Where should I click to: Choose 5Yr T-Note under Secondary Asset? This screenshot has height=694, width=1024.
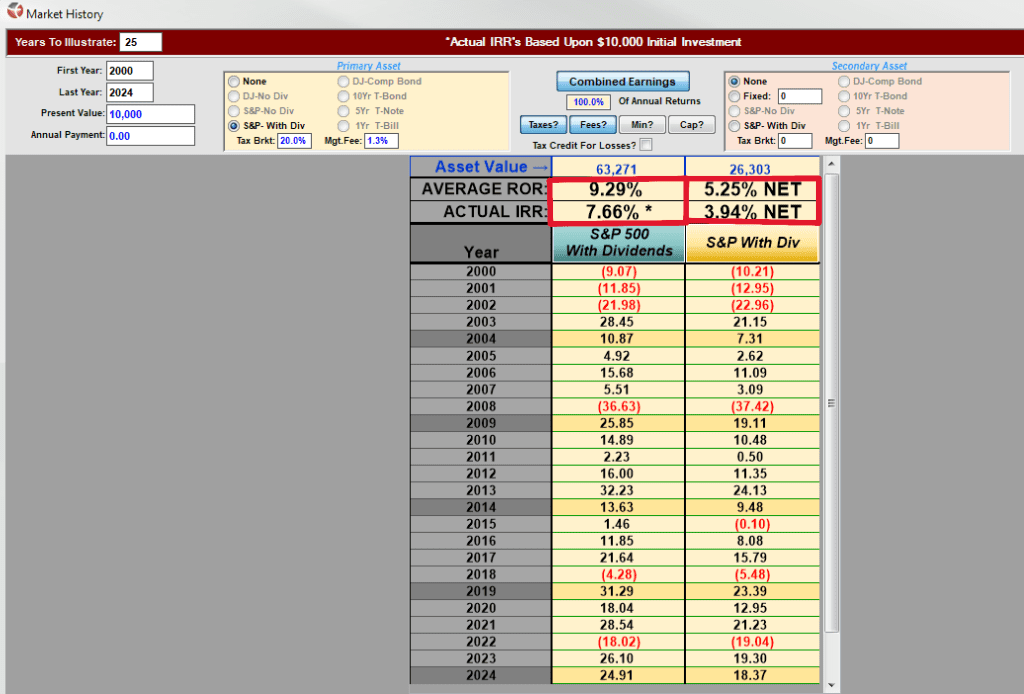pos(844,111)
